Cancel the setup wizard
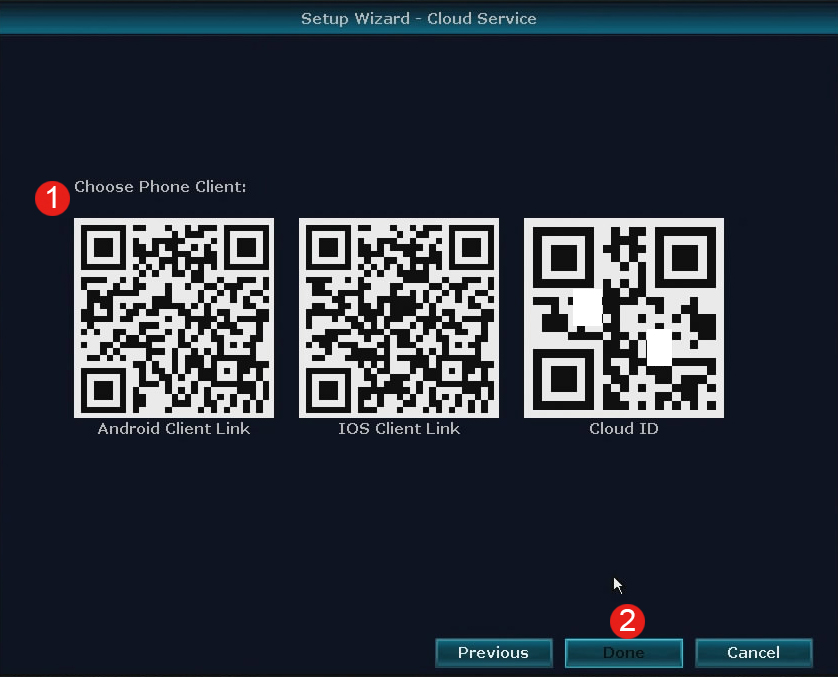 [754, 652]
